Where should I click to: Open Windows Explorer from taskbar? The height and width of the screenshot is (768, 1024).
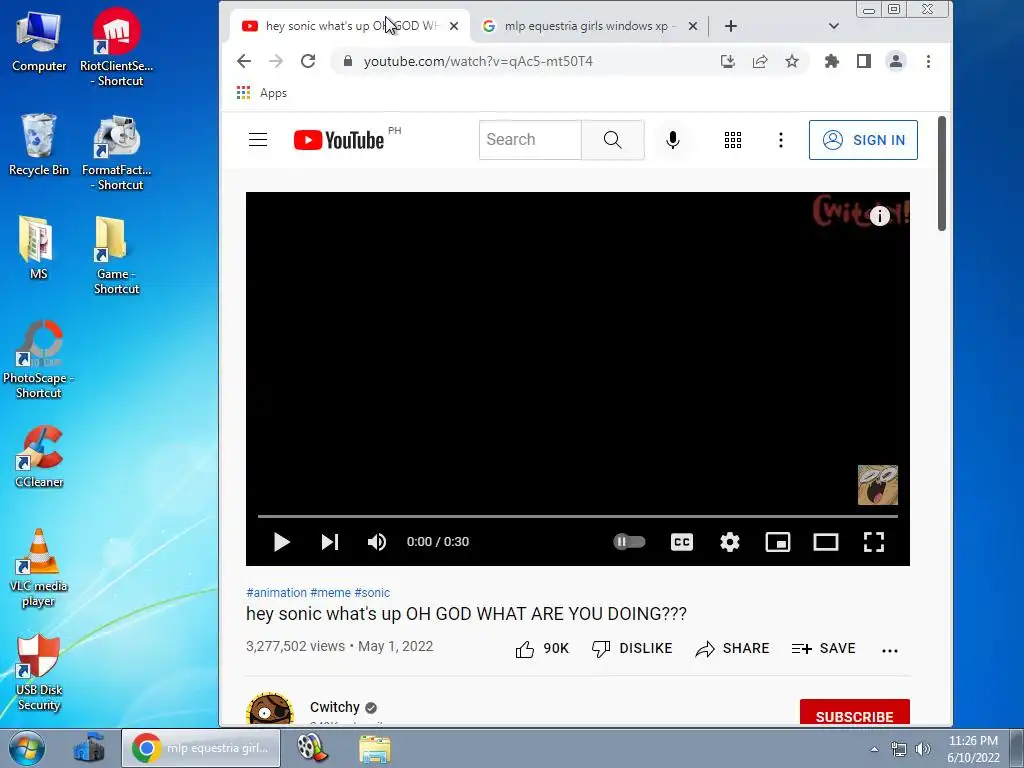374,748
